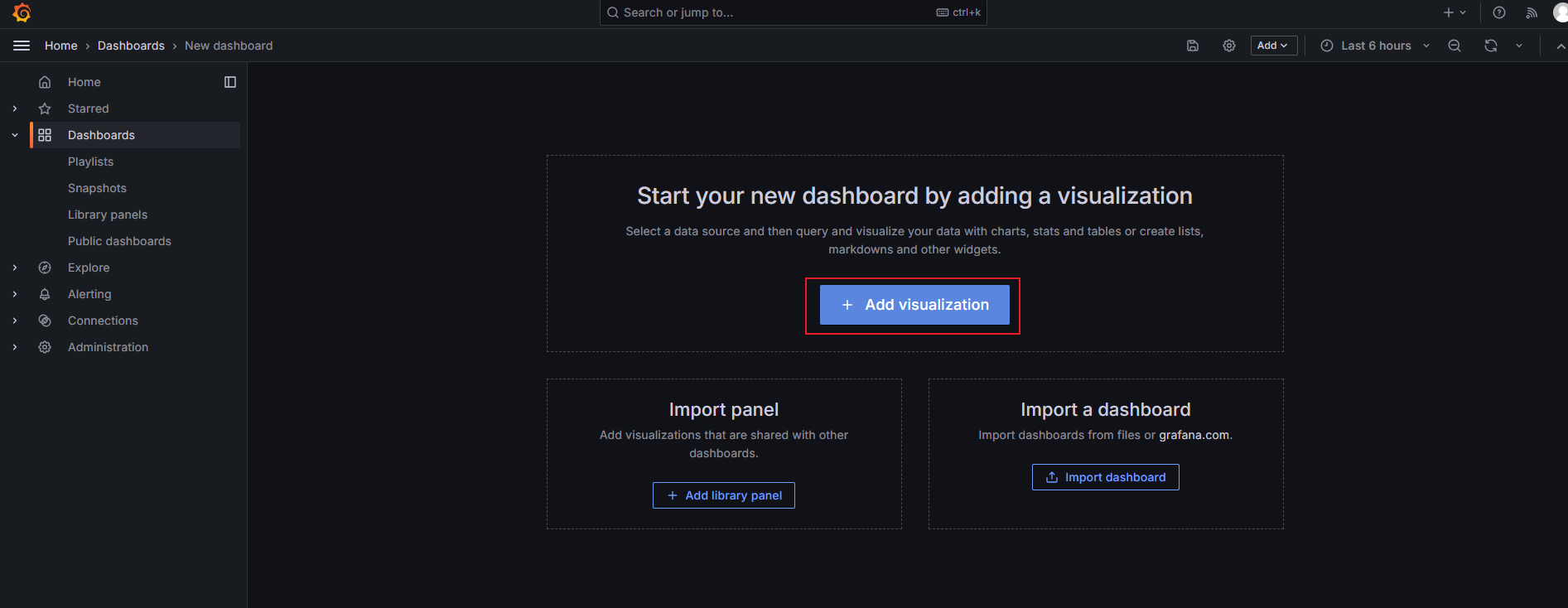Screen dimensions: 1568x608
Task: Expand the refresh interval dropdown arrow
Action: pos(1519,46)
